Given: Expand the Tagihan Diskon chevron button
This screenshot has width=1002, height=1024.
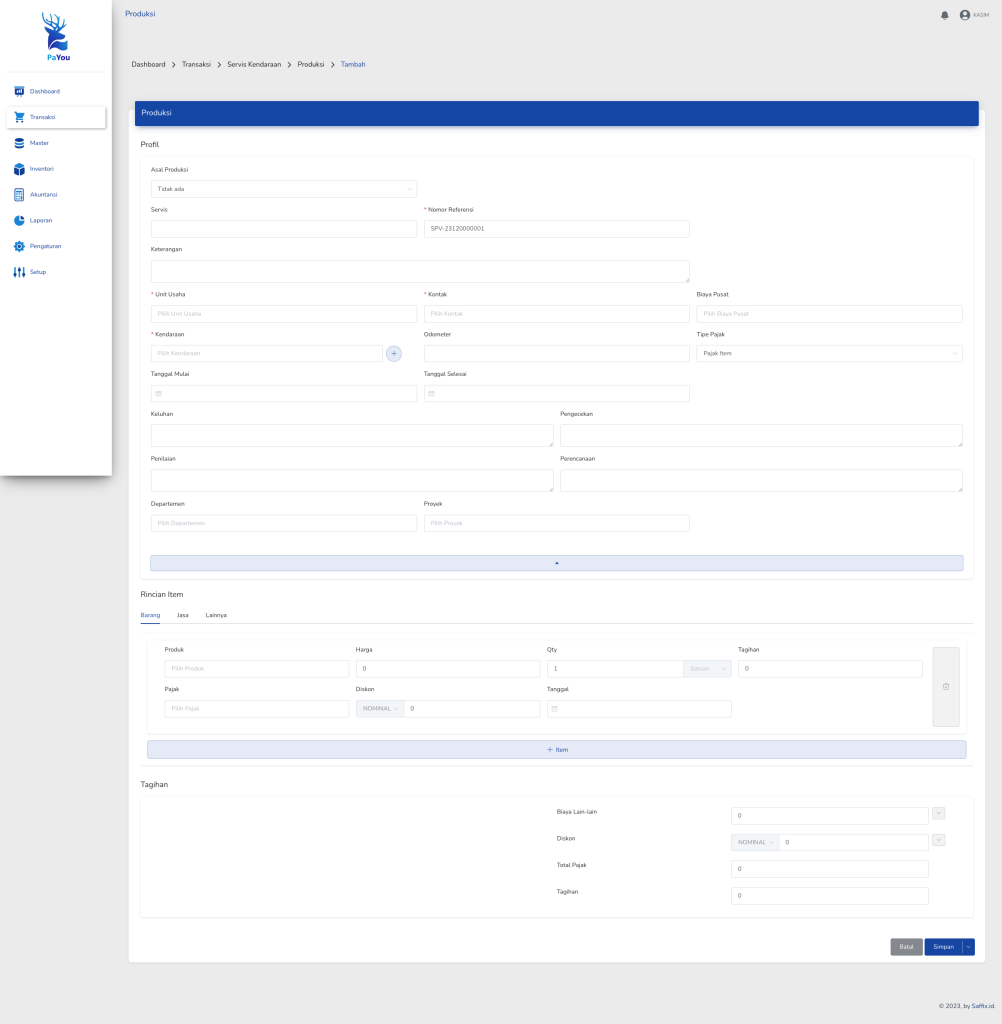Looking at the screenshot, I should tap(939, 840).
